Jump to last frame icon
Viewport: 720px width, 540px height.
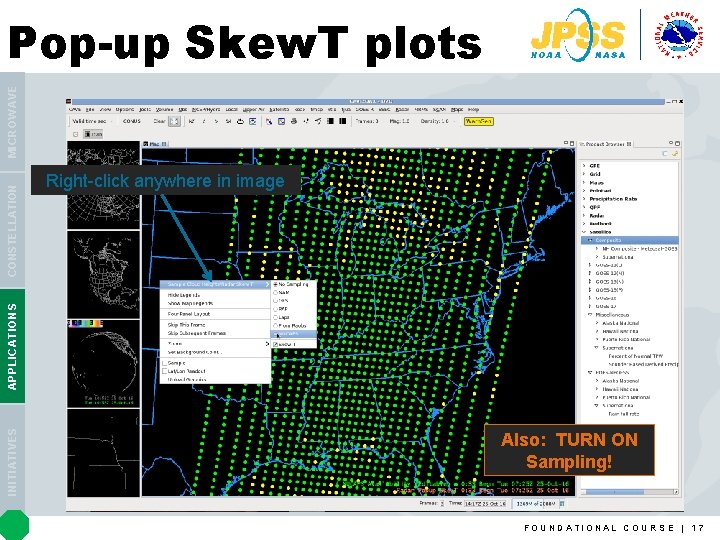pos(228,121)
